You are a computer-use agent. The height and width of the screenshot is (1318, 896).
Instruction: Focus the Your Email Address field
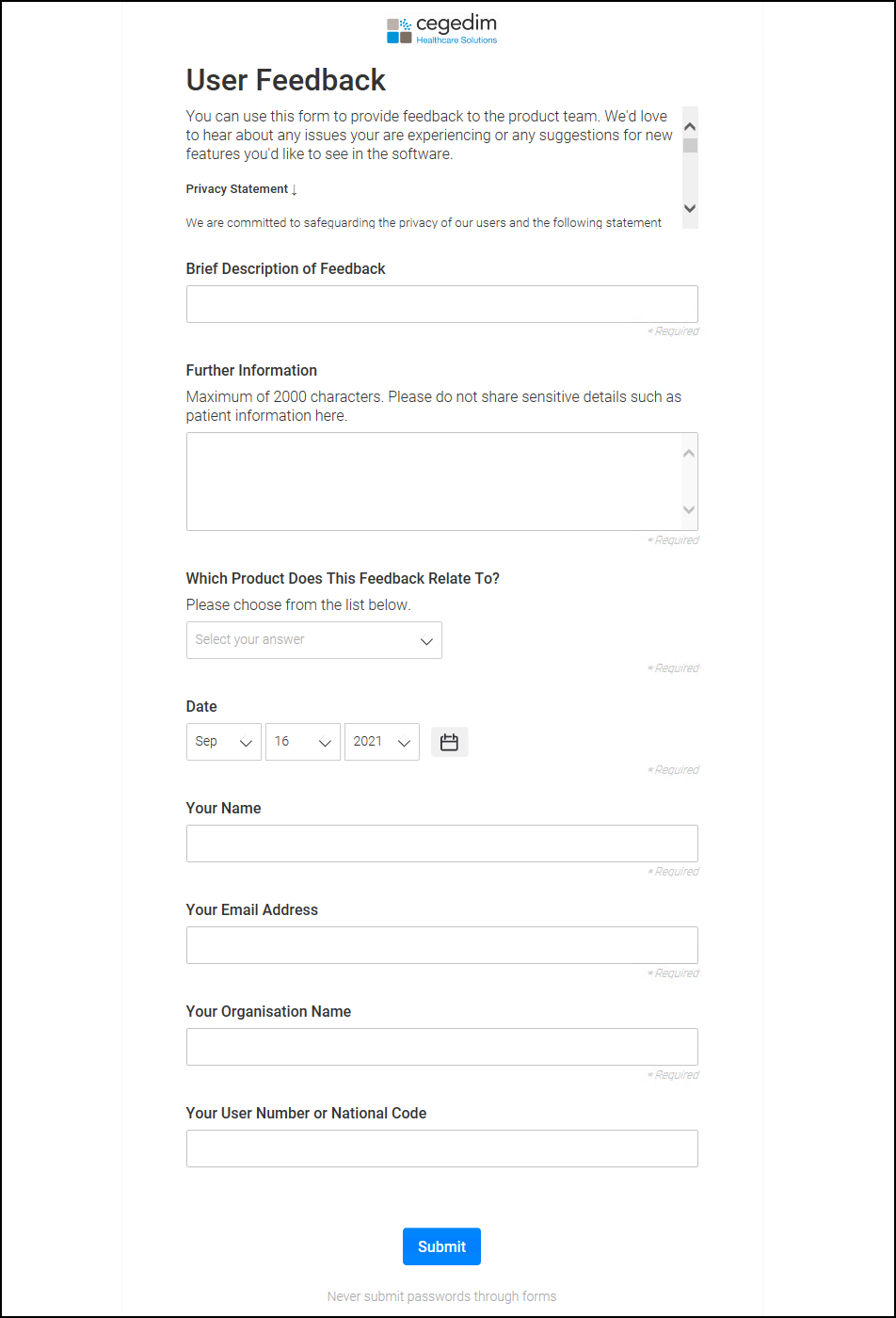pyautogui.click(x=441, y=945)
